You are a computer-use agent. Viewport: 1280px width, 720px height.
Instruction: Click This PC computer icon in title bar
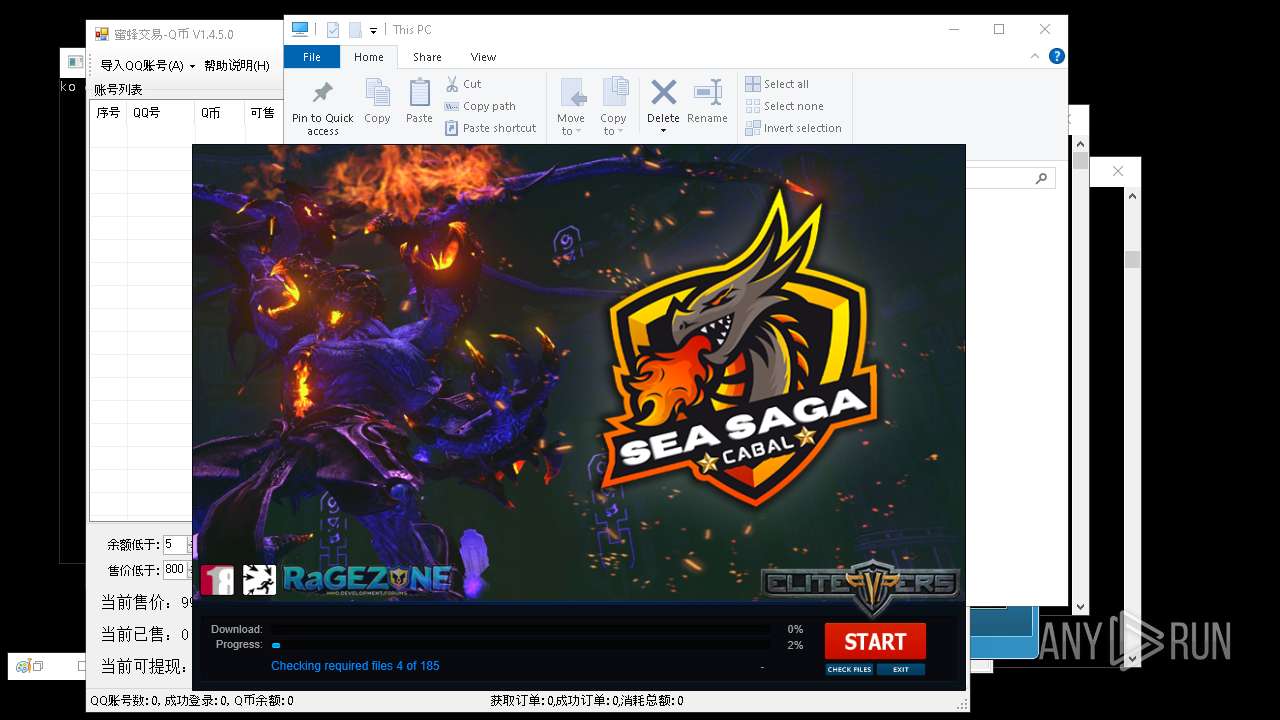click(299, 29)
